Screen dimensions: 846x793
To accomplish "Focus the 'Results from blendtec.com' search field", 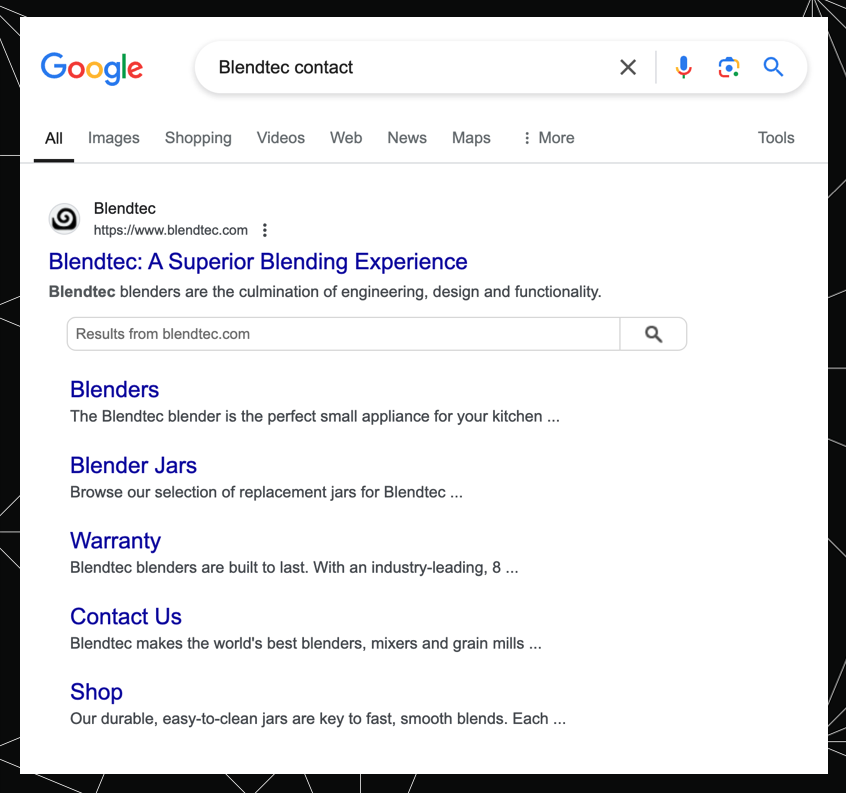I will point(343,334).
